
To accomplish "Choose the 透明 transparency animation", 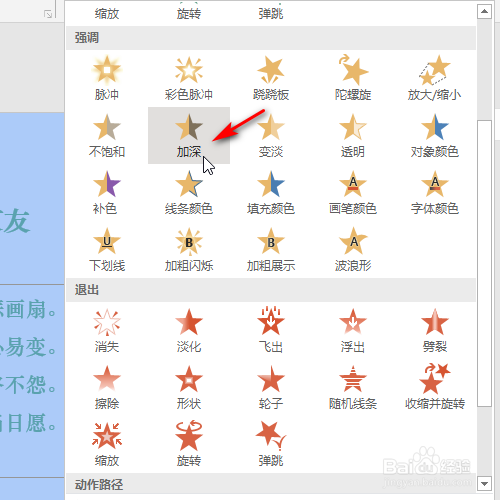I will (x=353, y=136).
